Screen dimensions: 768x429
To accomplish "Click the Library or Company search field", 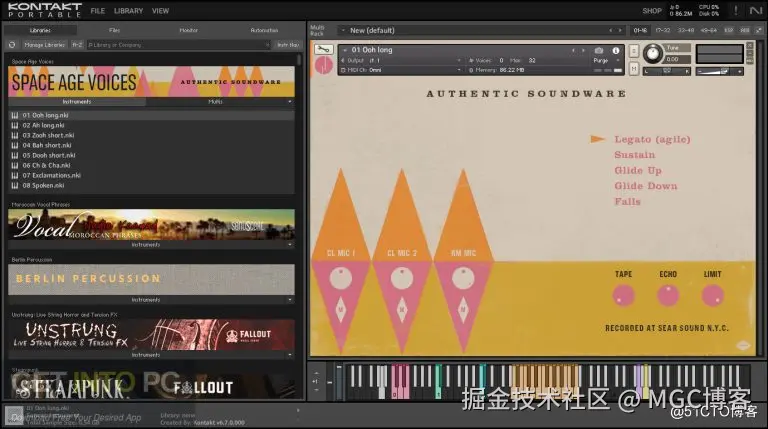I will point(179,45).
